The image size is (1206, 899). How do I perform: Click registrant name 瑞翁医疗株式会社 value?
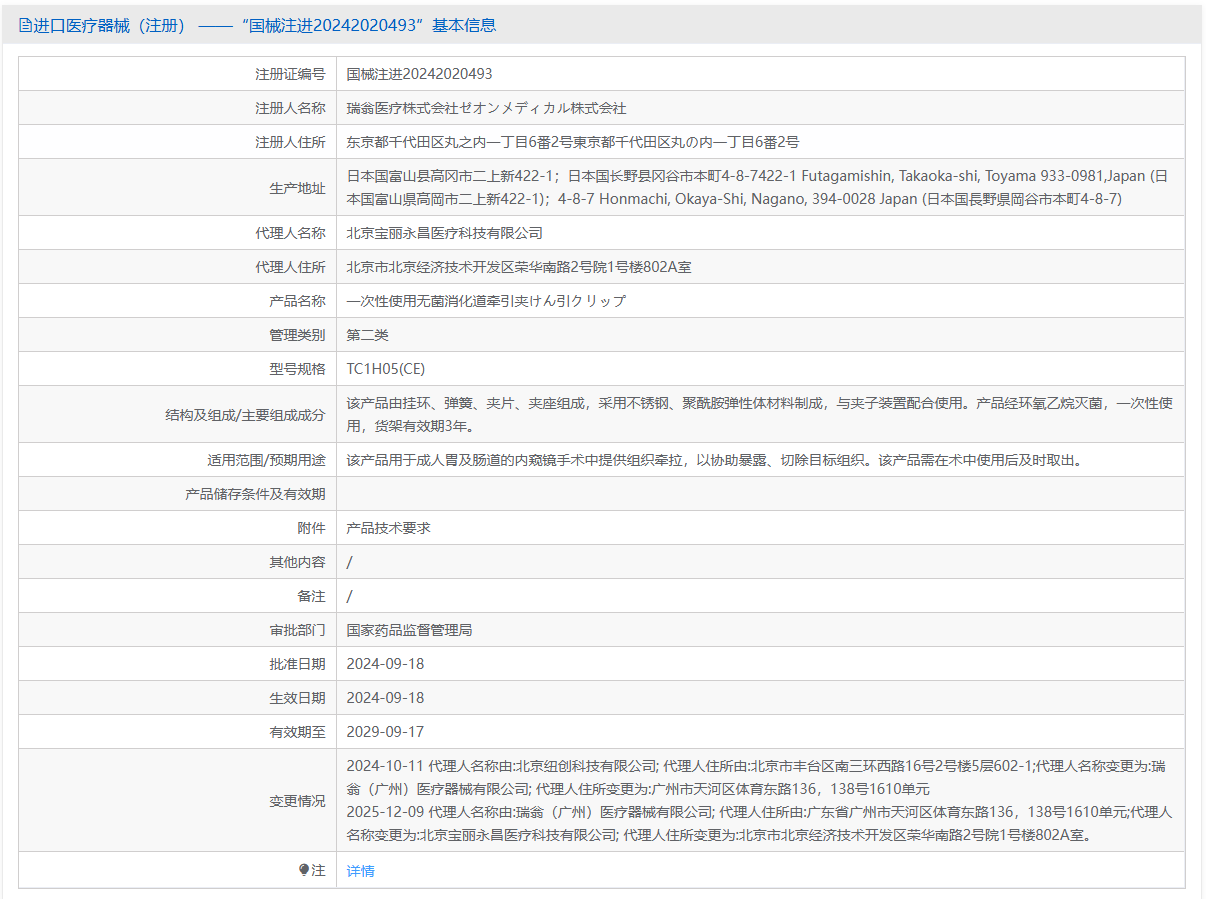(x=486, y=108)
